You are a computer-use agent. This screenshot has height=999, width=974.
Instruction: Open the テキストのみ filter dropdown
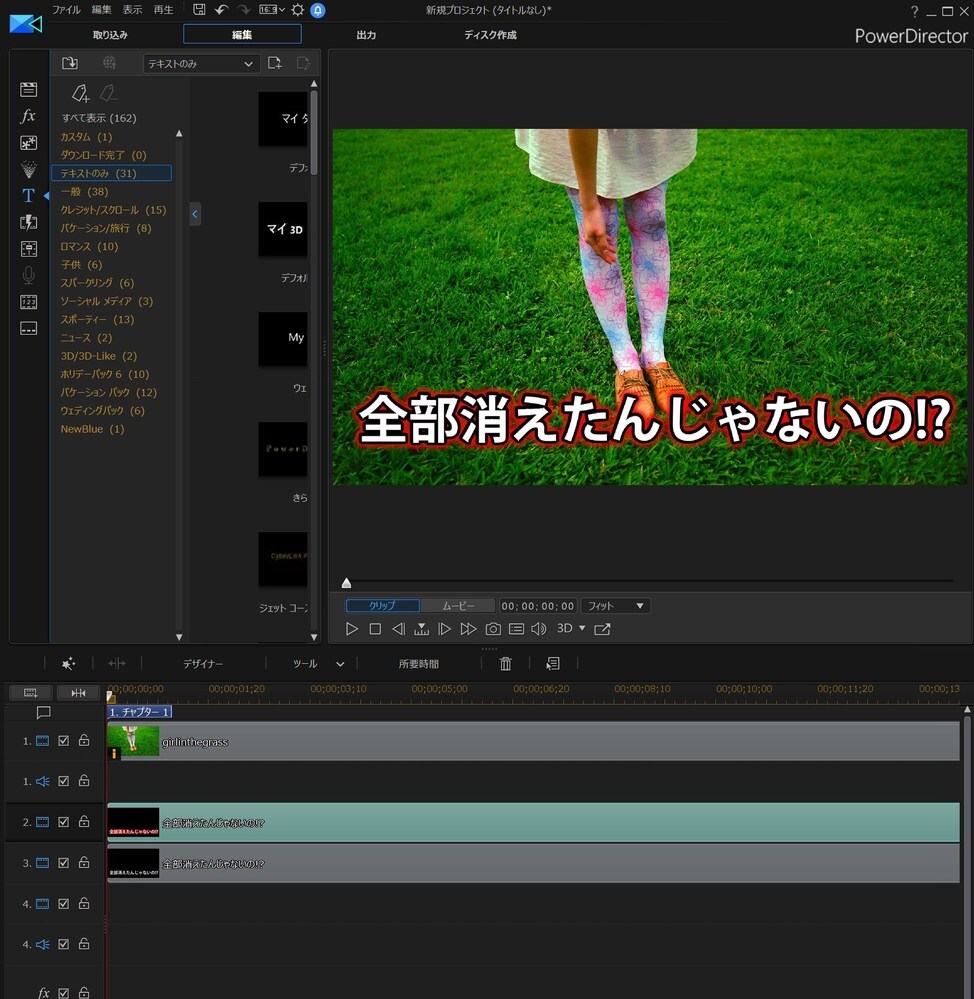(201, 64)
